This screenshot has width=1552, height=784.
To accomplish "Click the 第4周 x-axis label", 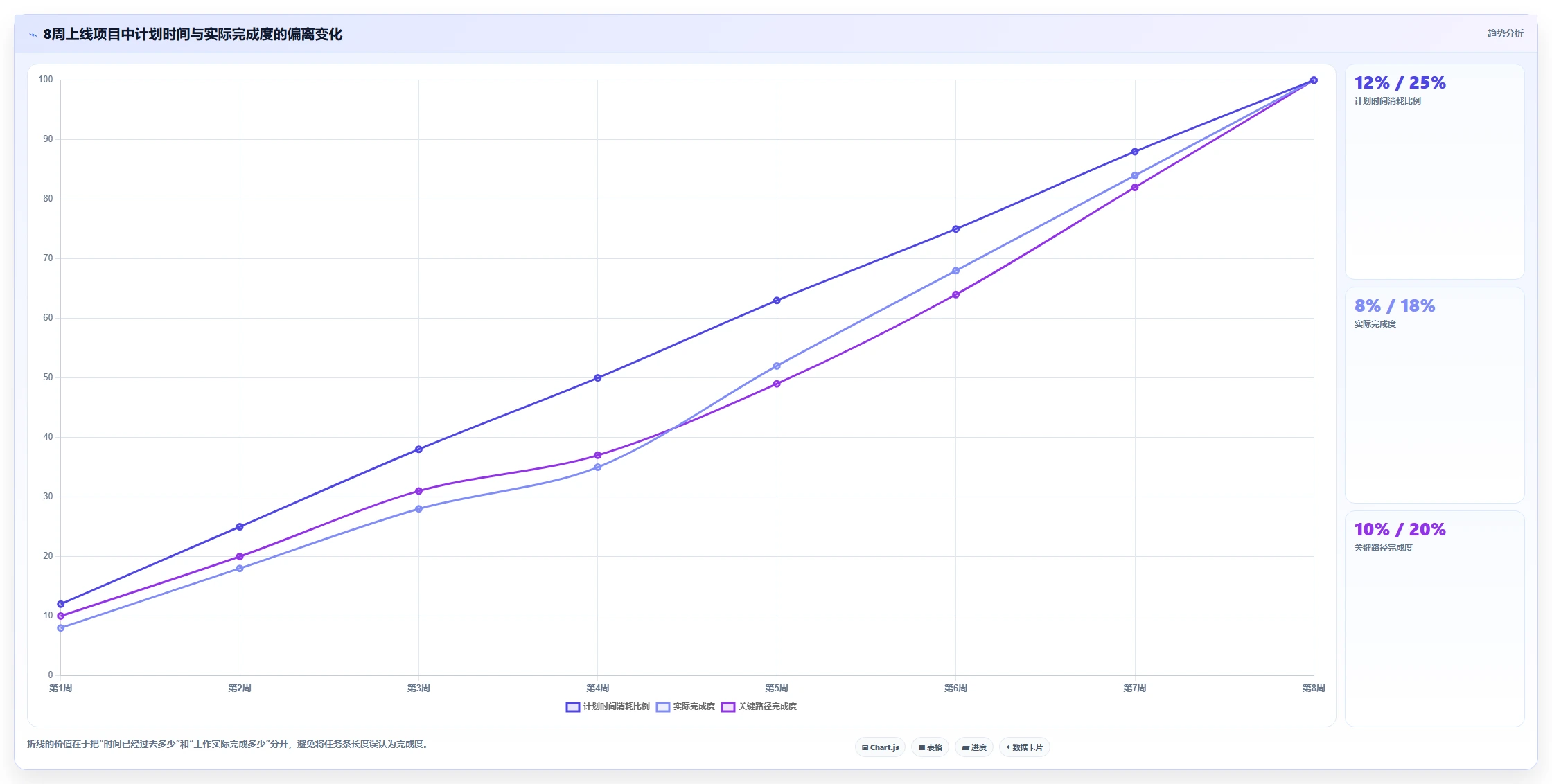I will point(598,688).
